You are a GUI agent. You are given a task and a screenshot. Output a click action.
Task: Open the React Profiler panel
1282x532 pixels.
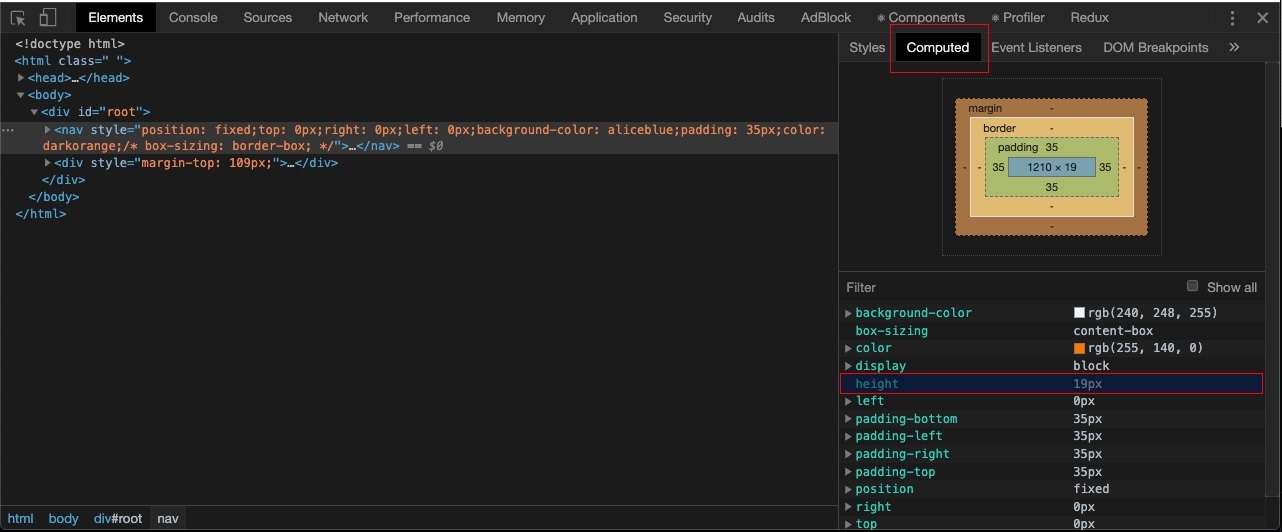click(x=1018, y=18)
